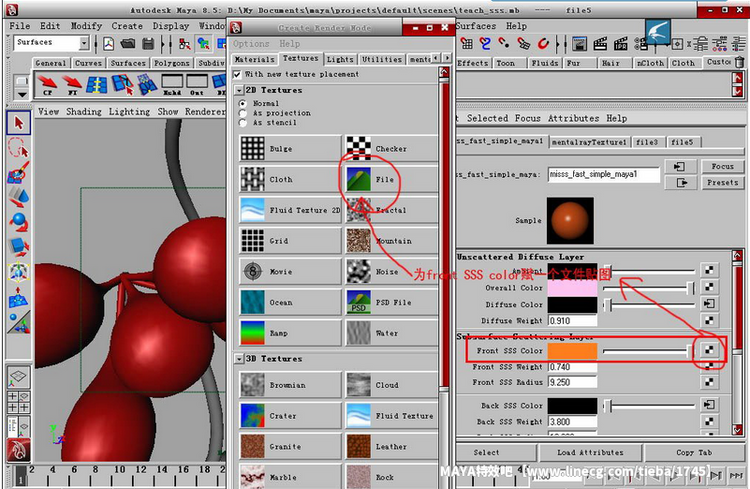Click the Sample material preview swatch

click(x=570, y=221)
